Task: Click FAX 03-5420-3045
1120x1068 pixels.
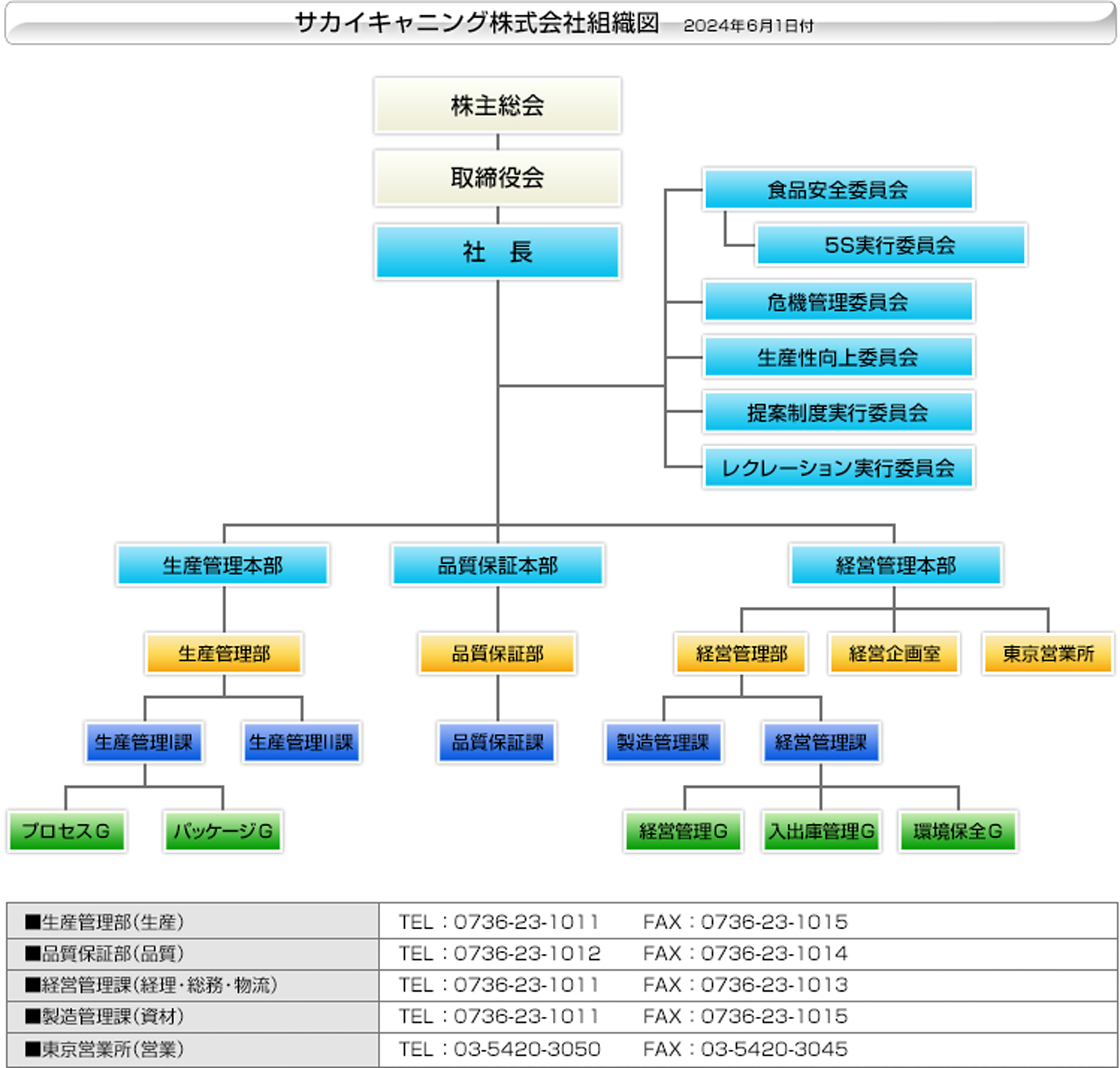Action: (x=745, y=1048)
